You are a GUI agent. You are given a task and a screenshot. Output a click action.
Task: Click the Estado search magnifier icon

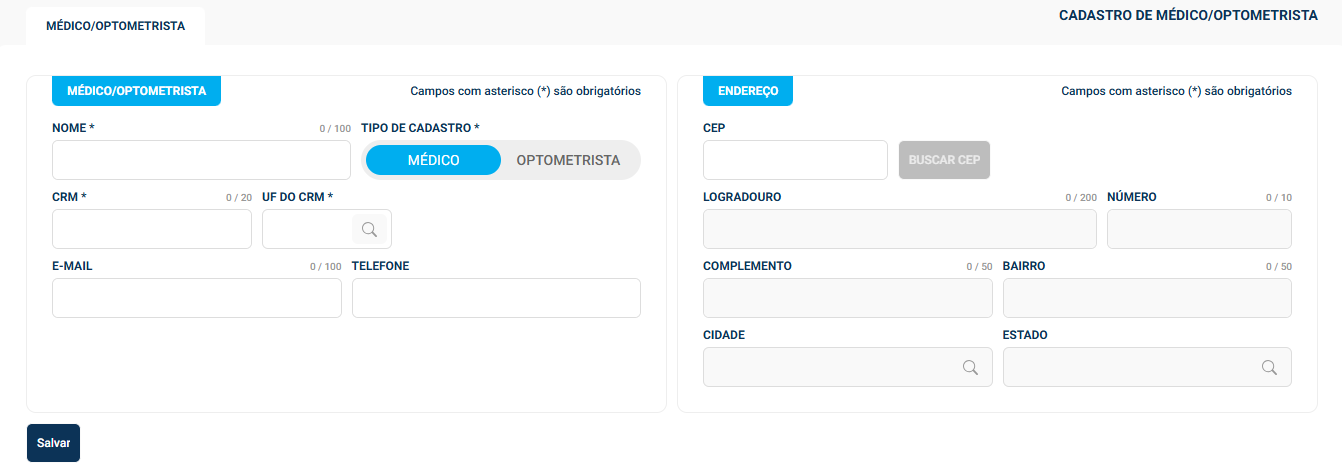(x=1269, y=367)
